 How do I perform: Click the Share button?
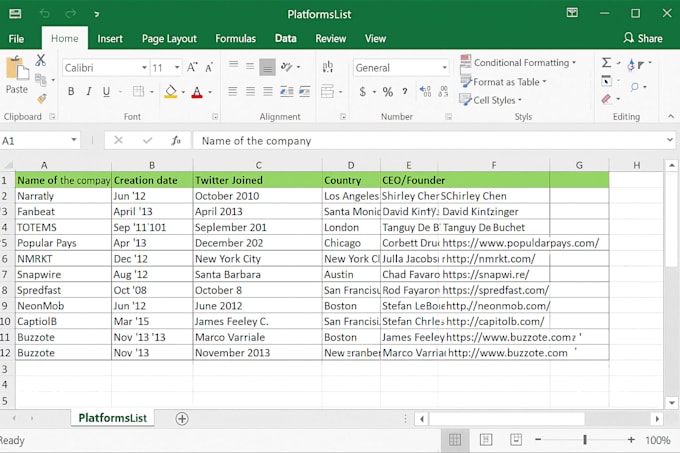(x=643, y=38)
